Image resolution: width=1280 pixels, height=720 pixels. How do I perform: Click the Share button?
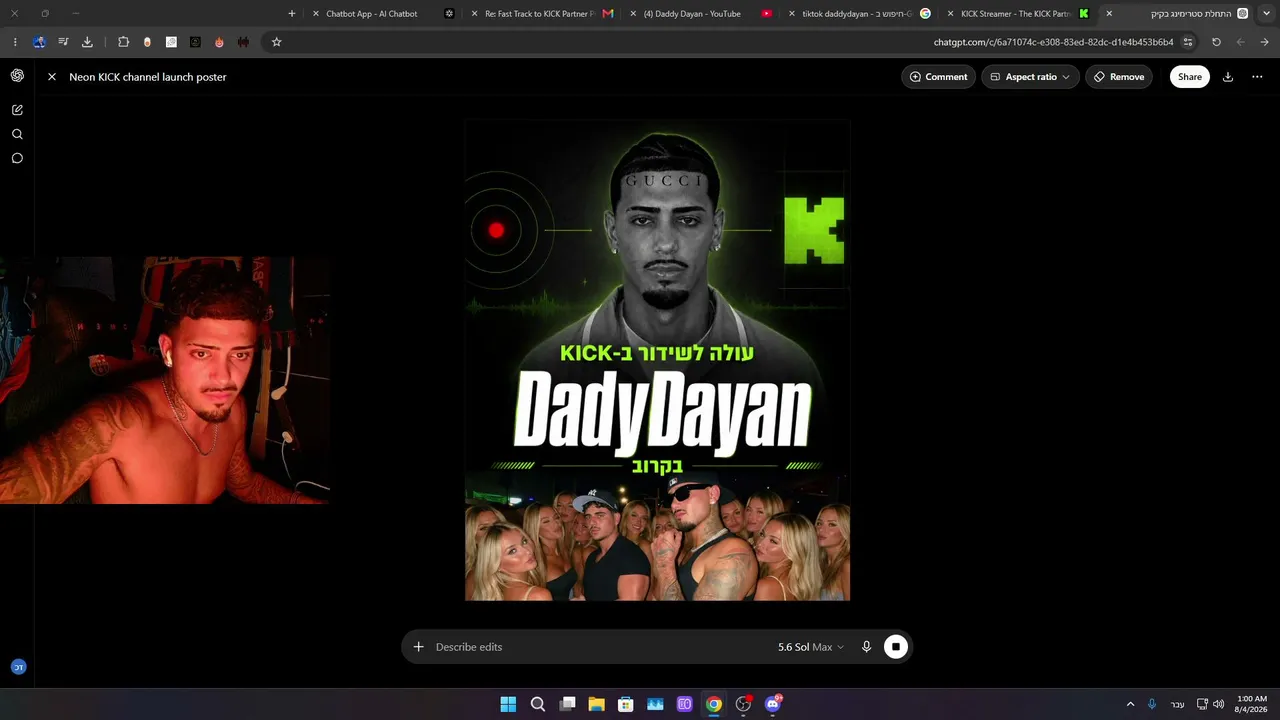point(1190,77)
